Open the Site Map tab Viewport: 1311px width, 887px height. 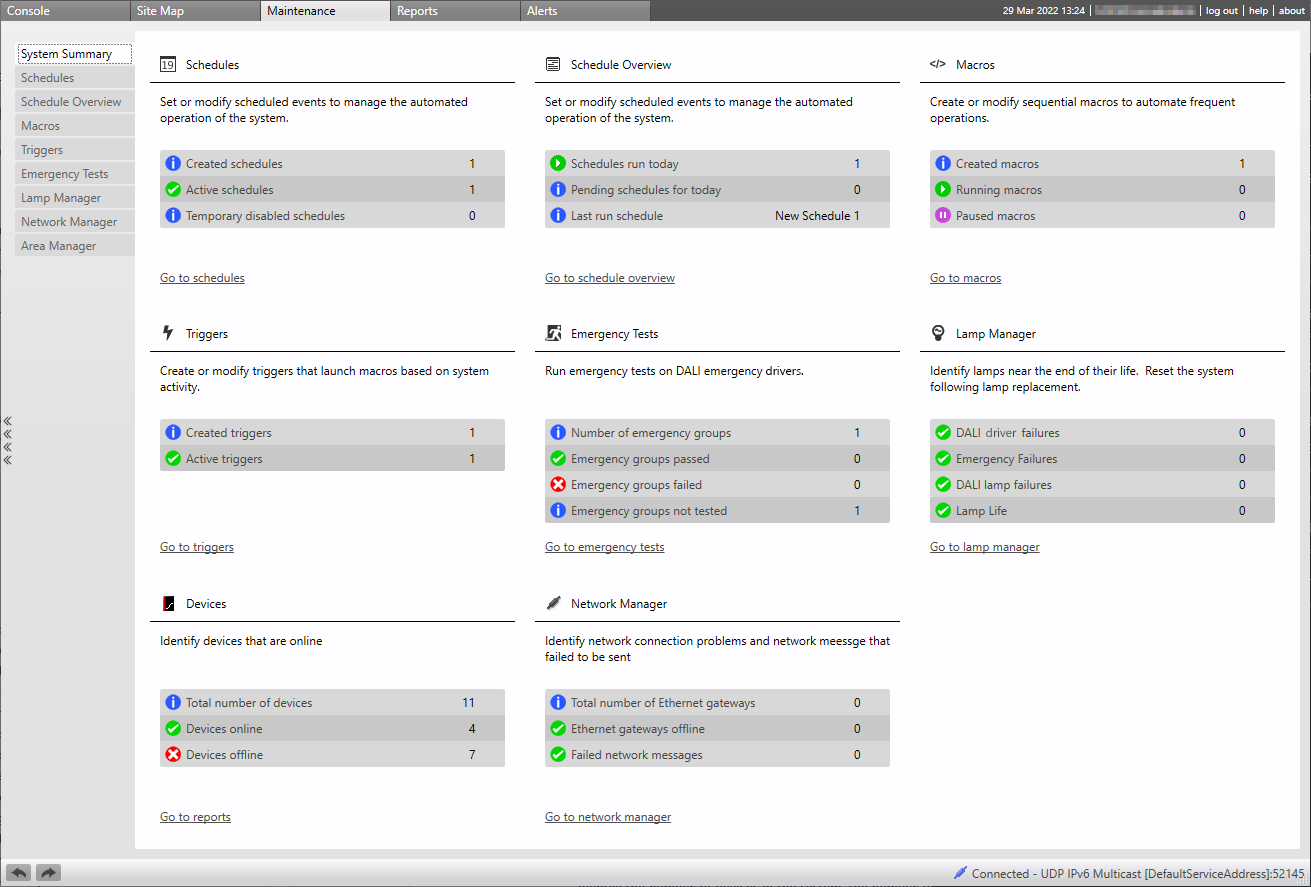[158, 11]
